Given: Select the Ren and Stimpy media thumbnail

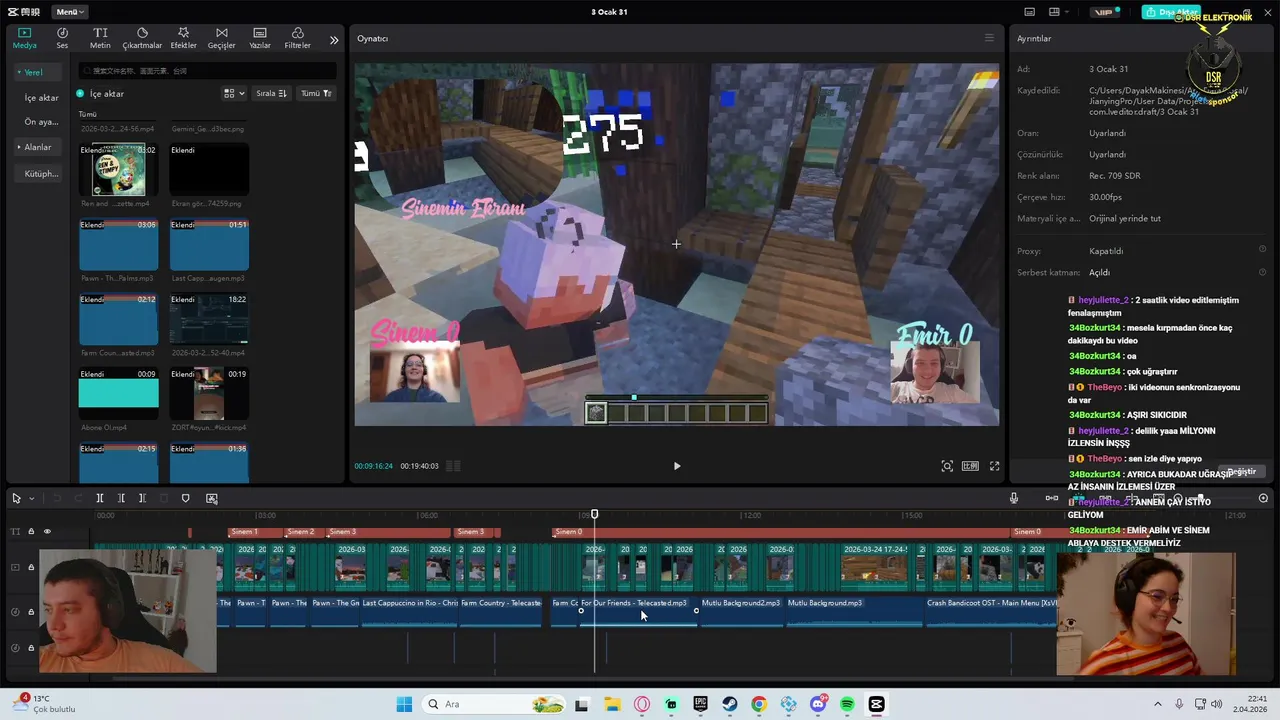Looking at the screenshot, I should pyautogui.click(x=118, y=170).
